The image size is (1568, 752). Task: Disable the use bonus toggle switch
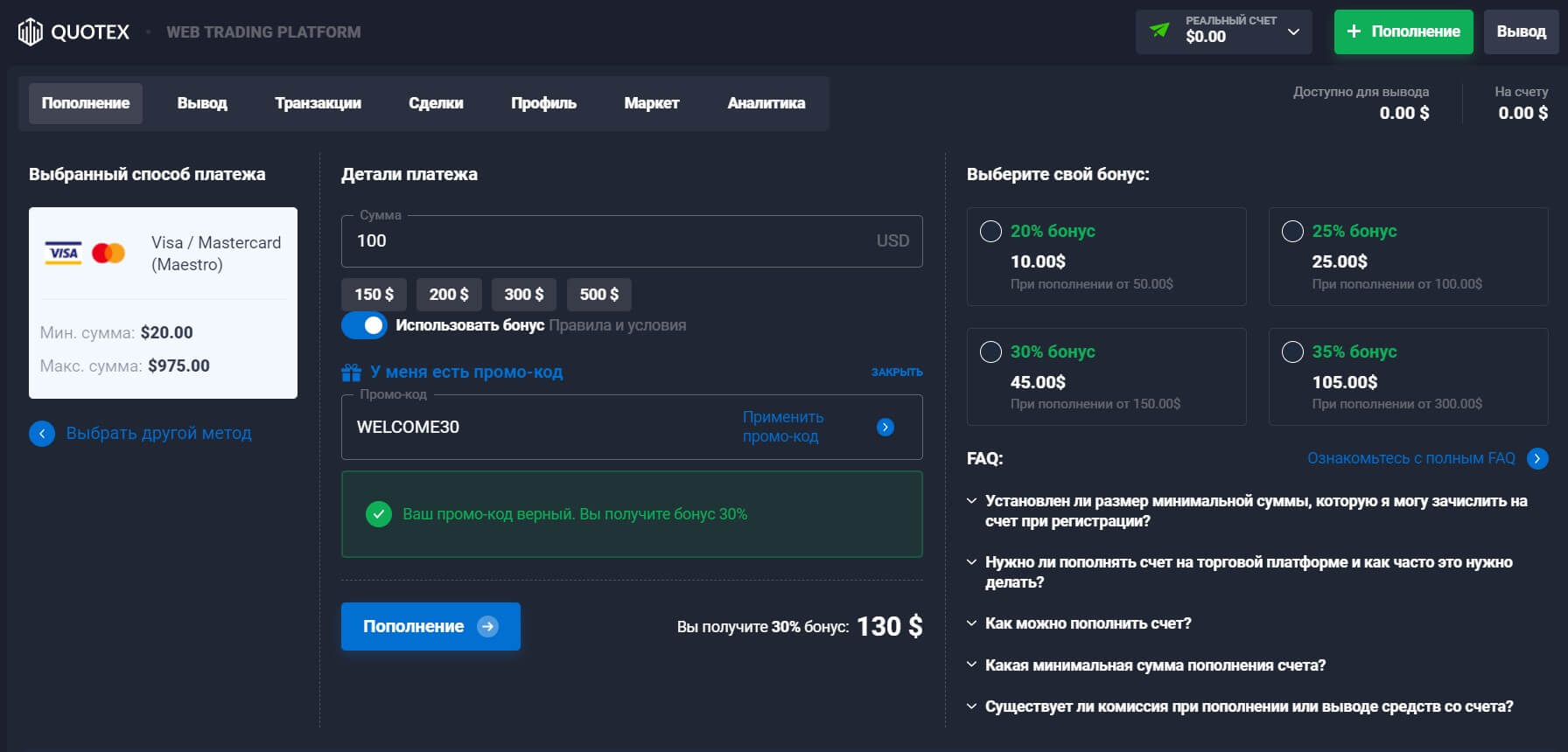point(364,325)
